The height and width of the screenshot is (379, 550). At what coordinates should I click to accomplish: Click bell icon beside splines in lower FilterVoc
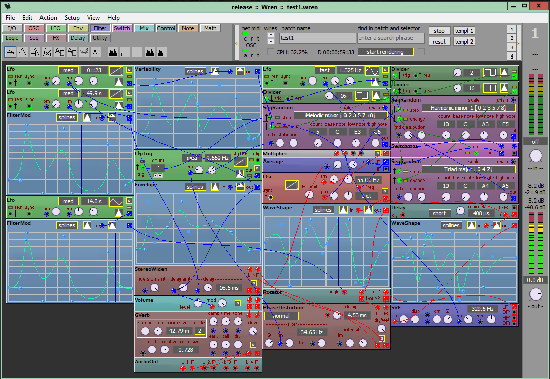tap(87, 225)
